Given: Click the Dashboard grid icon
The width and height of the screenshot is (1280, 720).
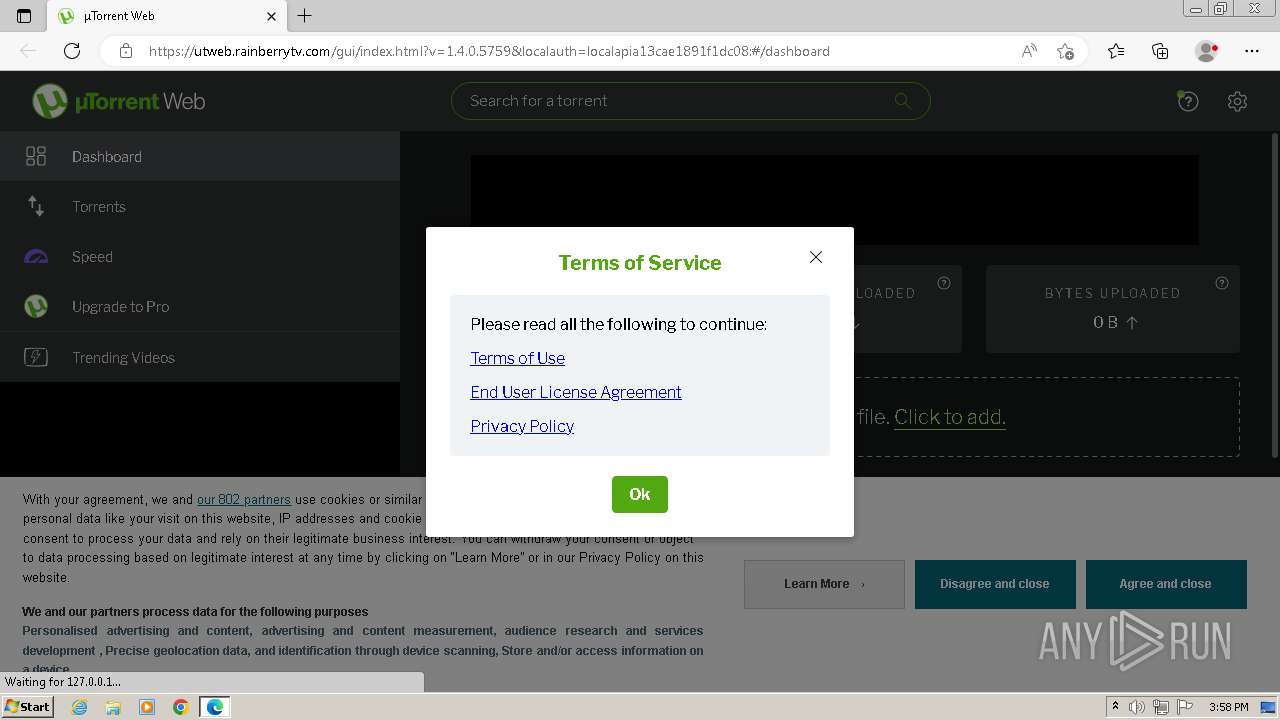Looking at the screenshot, I should tap(36, 156).
